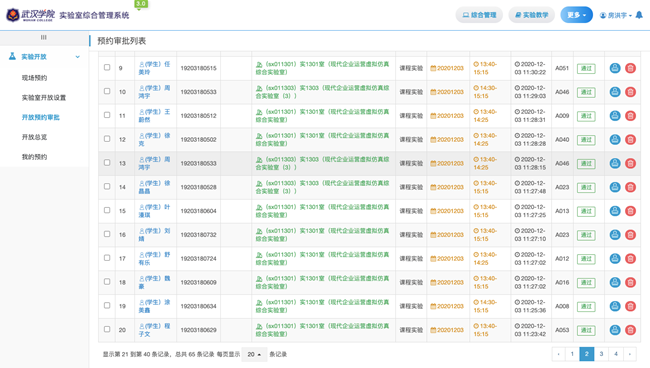Click the red delete icon in row 12

point(631,139)
